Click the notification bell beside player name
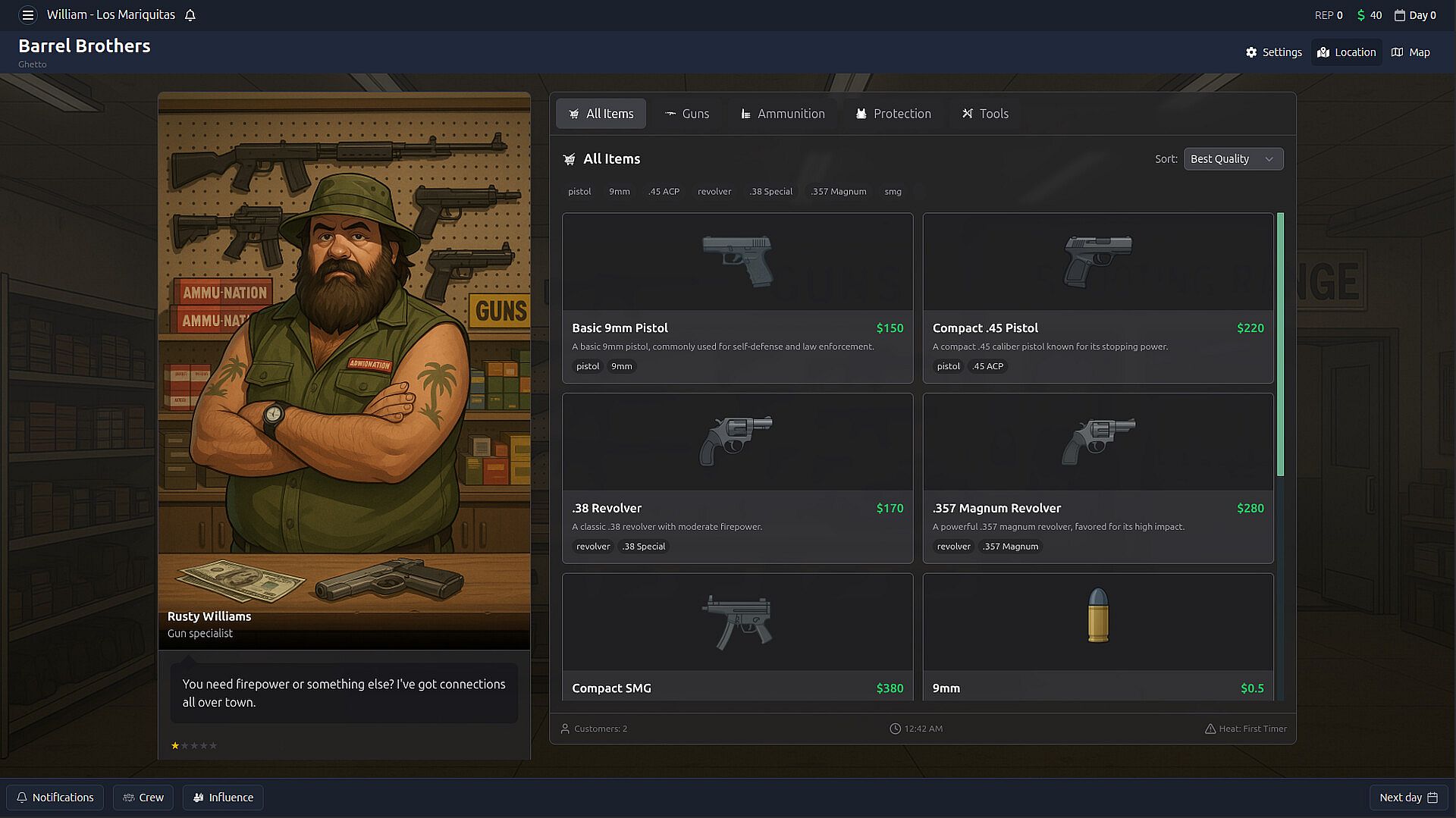The image size is (1456, 818). tap(190, 15)
